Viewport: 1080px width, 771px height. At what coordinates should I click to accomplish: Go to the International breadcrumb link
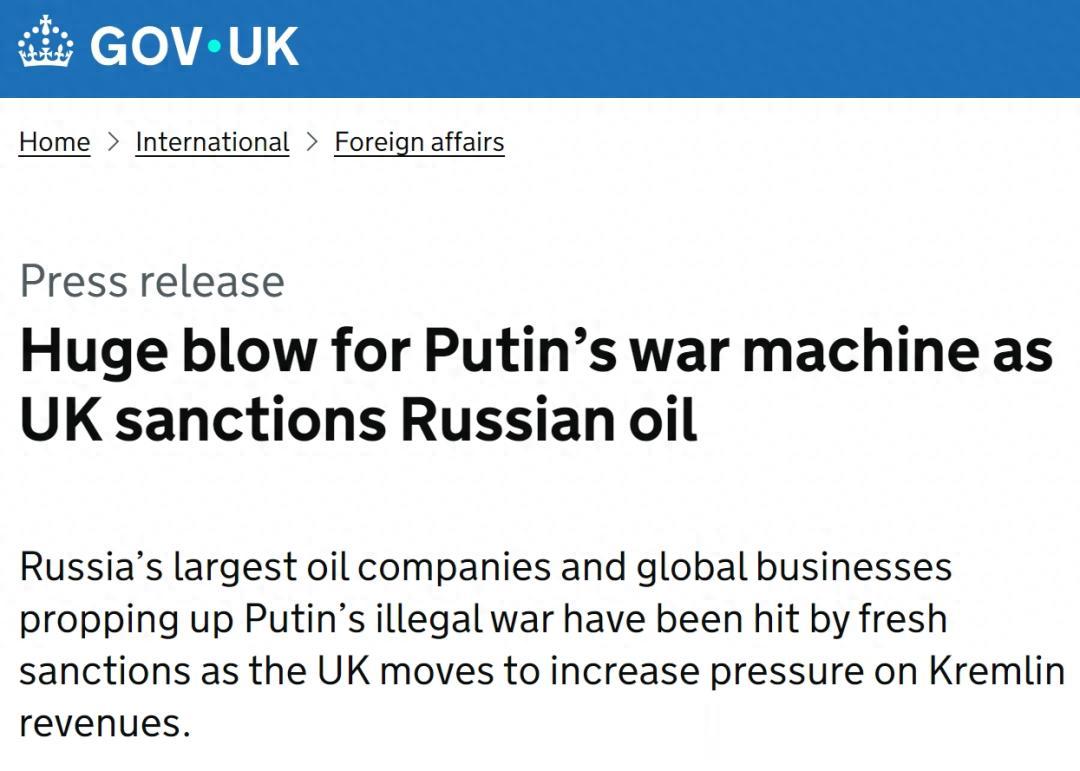[x=212, y=142]
